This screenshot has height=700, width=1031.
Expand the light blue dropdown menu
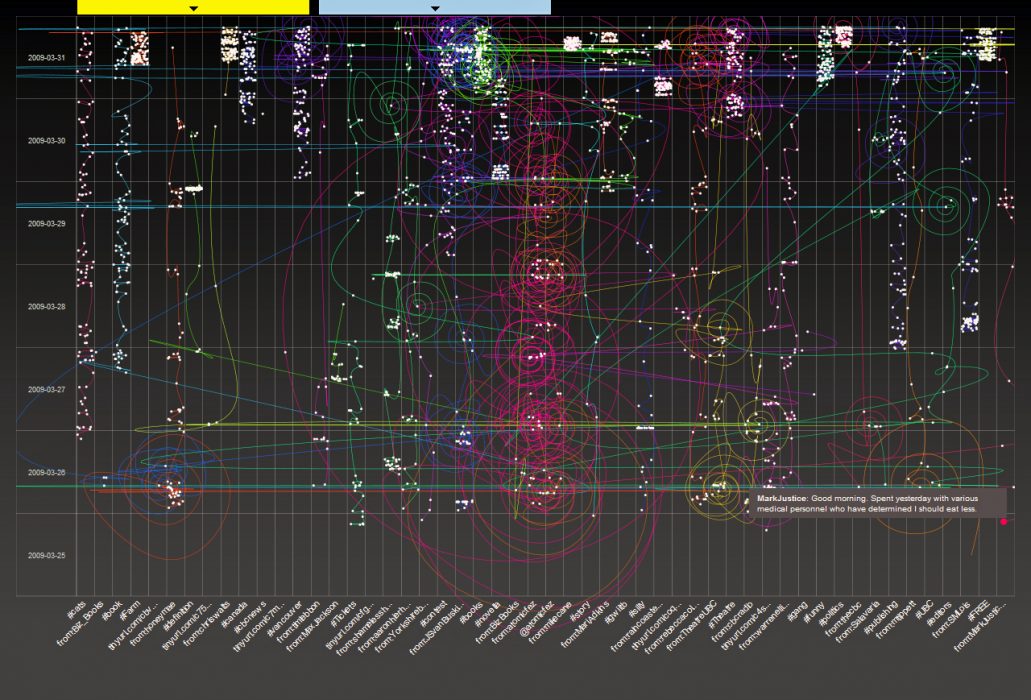434,7
